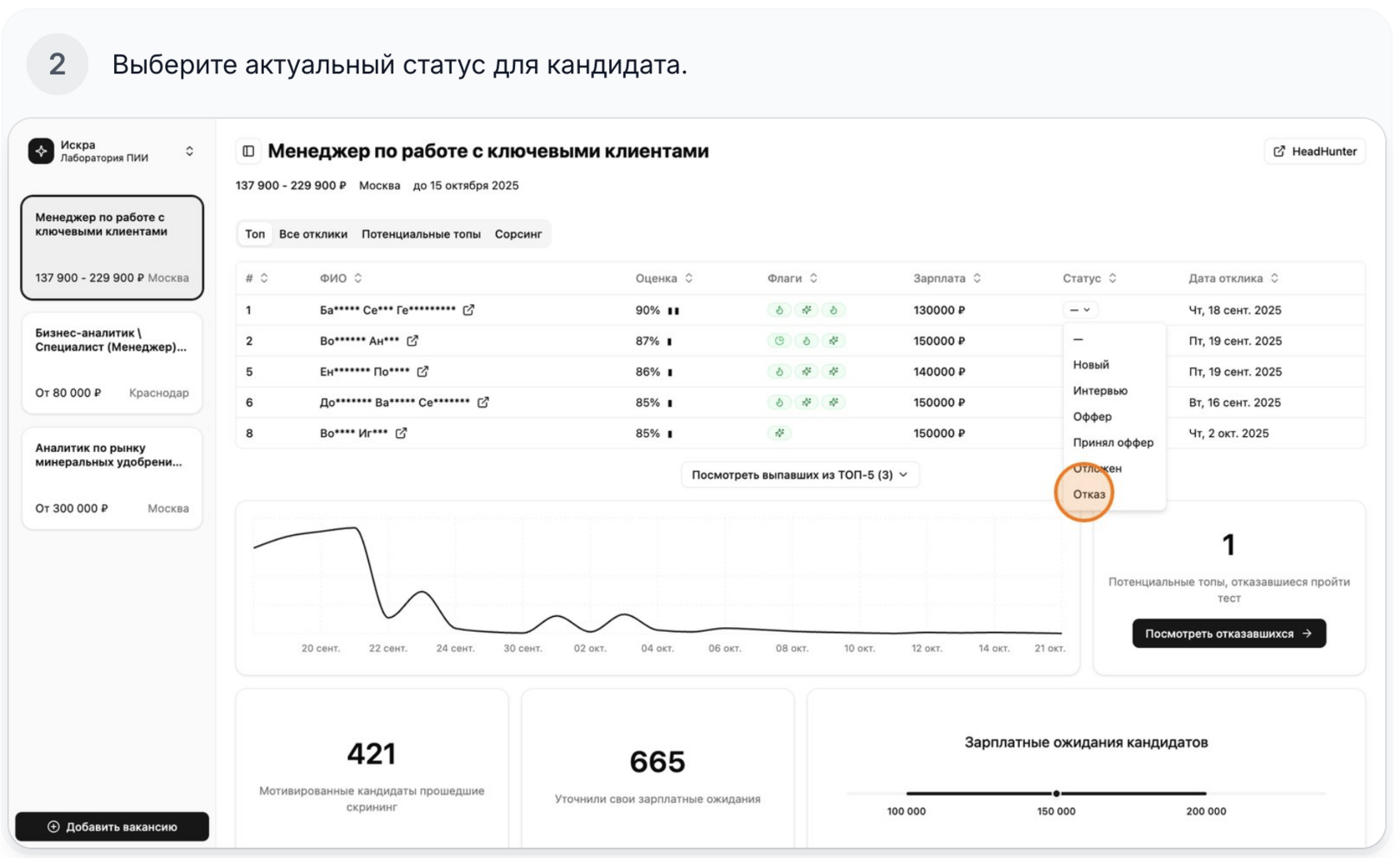Screen dimensions: 1400x858
Task: Click the Искра workspace logo icon
Action: click(41, 151)
